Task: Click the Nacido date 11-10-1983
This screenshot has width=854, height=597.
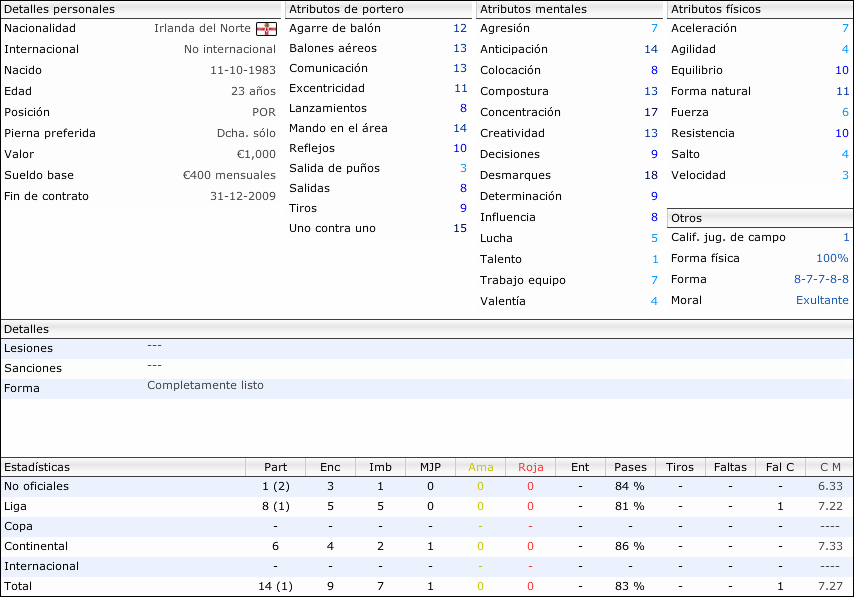Action: coord(243,70)
